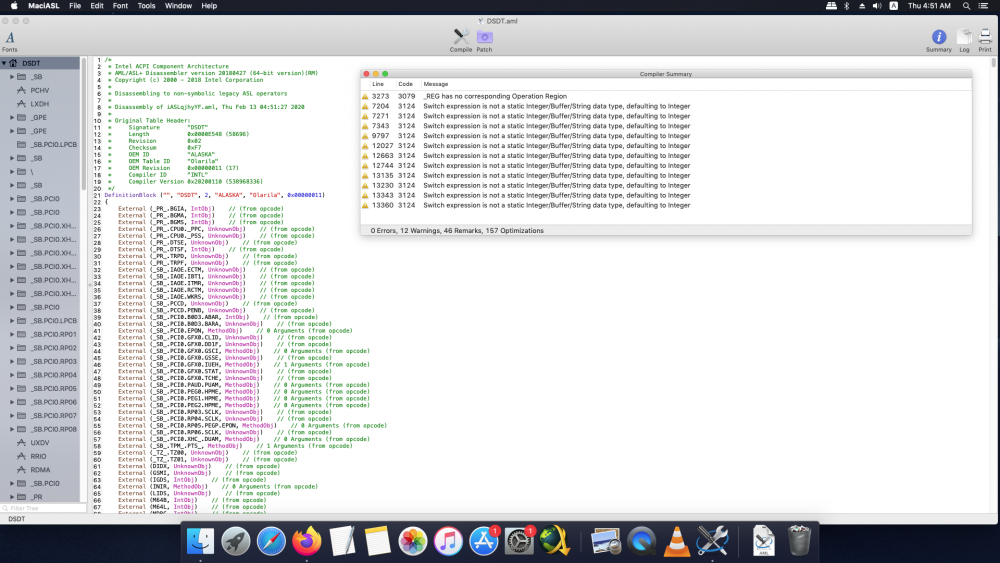Viewport: 1000px width, 563px height.
Task: Select warning row for line 13360
Action: point(666,205)
